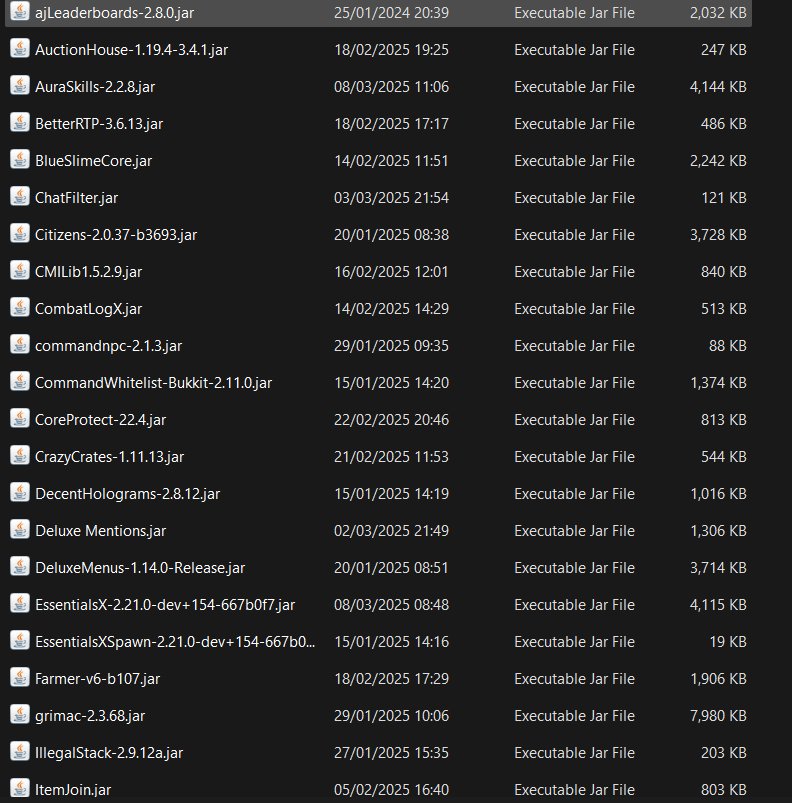Click the jar icon beside Deluxe Mentions.jar

click(20, 530)
